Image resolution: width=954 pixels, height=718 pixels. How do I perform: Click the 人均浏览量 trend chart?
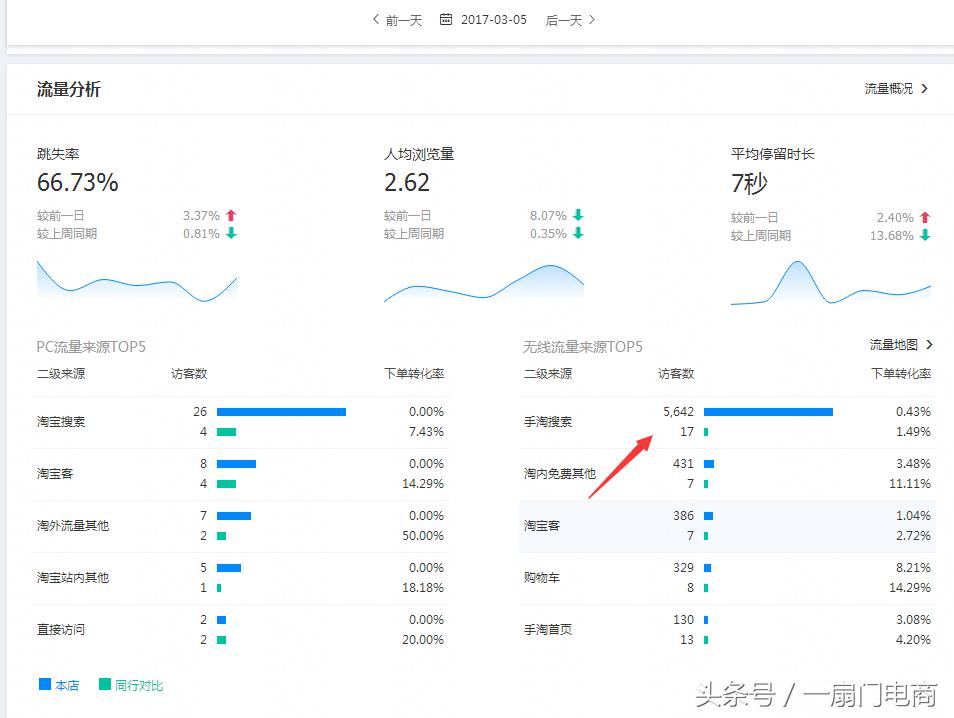pos(484,284)
